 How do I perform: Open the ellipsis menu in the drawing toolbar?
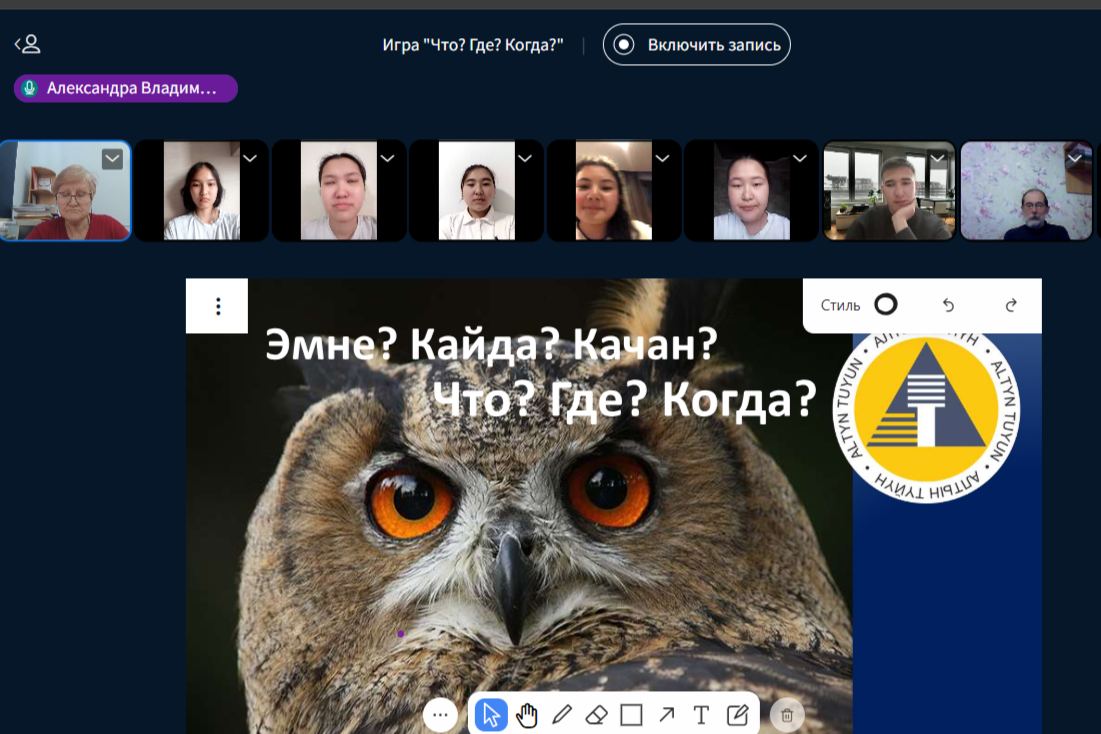441,714
